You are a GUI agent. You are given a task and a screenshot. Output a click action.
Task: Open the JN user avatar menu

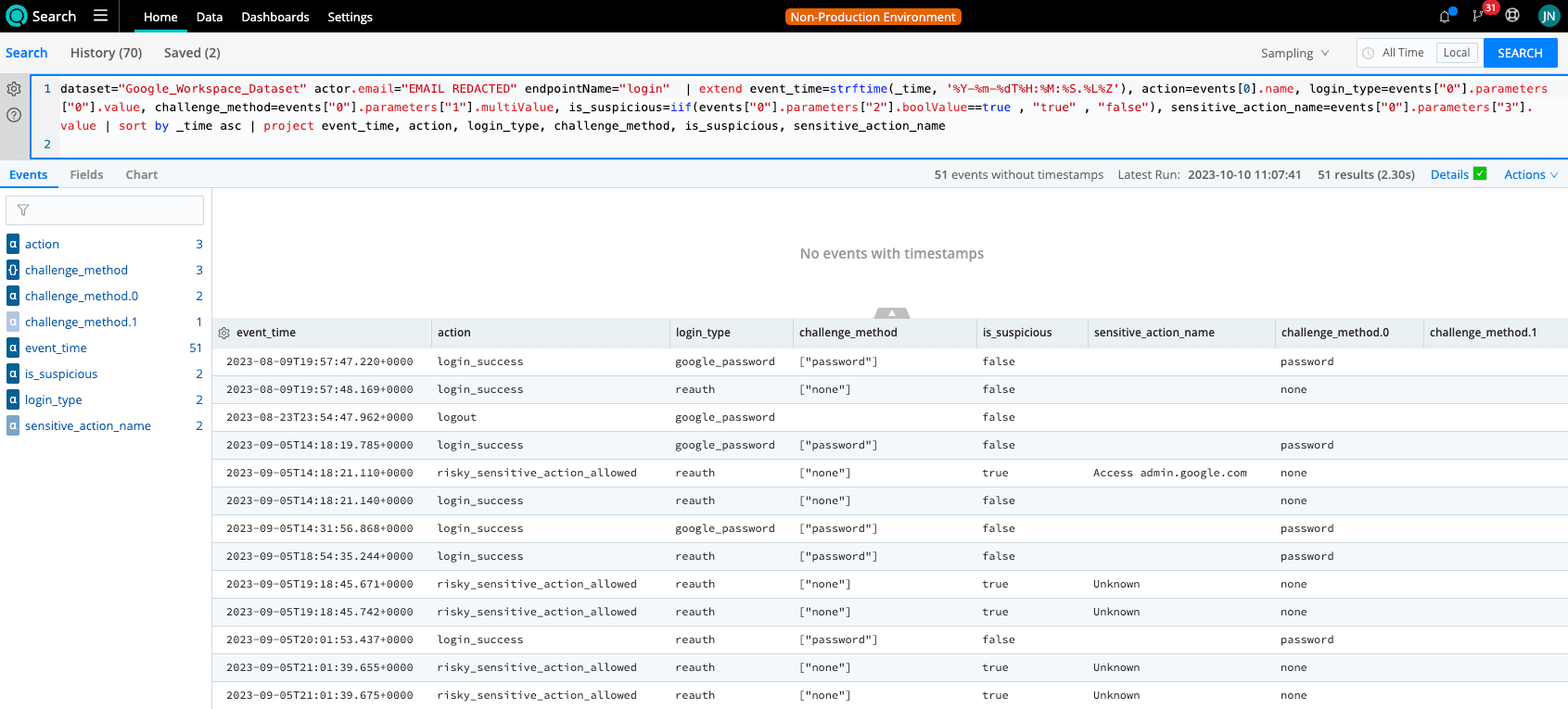pyautogui.click(x=1549, y=16)
